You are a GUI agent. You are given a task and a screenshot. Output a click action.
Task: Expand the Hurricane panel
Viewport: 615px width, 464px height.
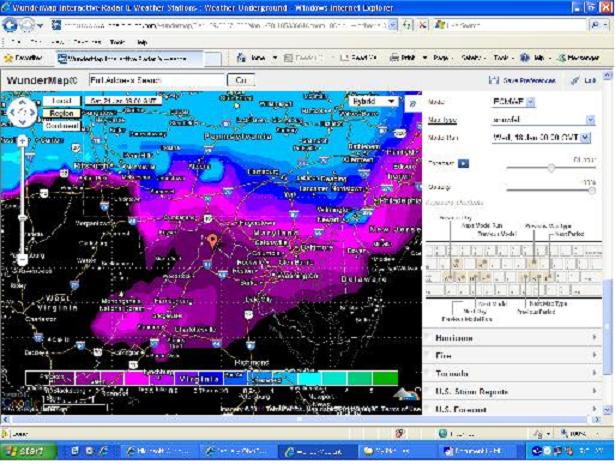513,338
